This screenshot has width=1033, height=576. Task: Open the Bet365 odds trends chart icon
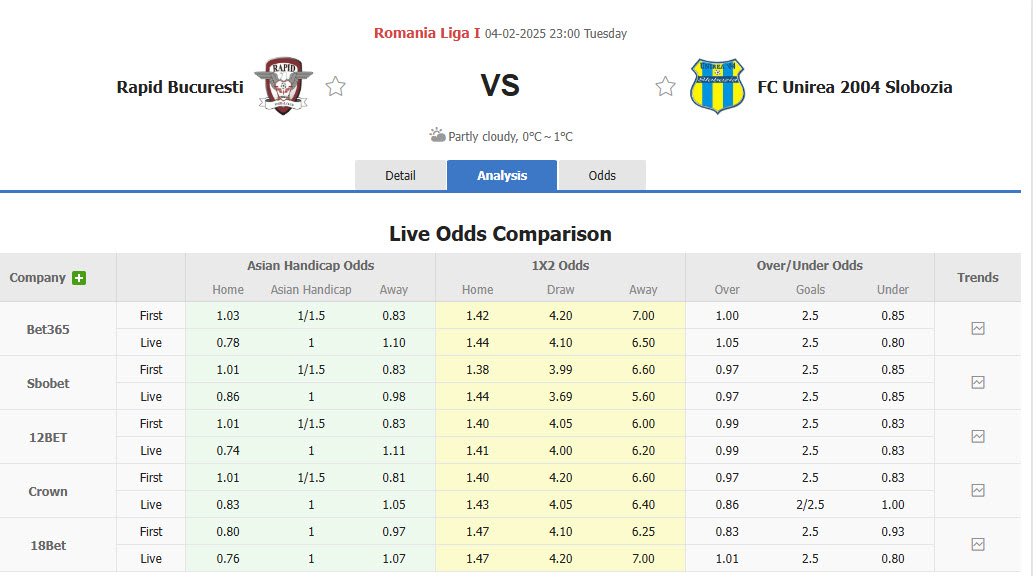point(977,329)
